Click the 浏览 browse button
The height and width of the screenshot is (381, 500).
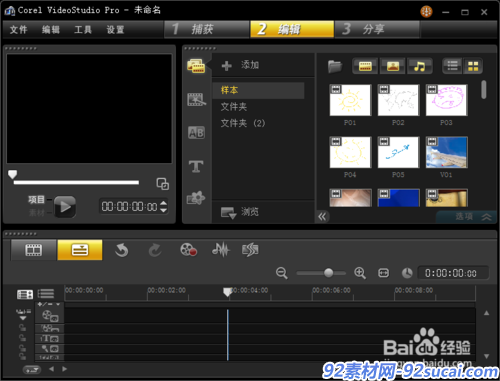click(x=240, y=212)
